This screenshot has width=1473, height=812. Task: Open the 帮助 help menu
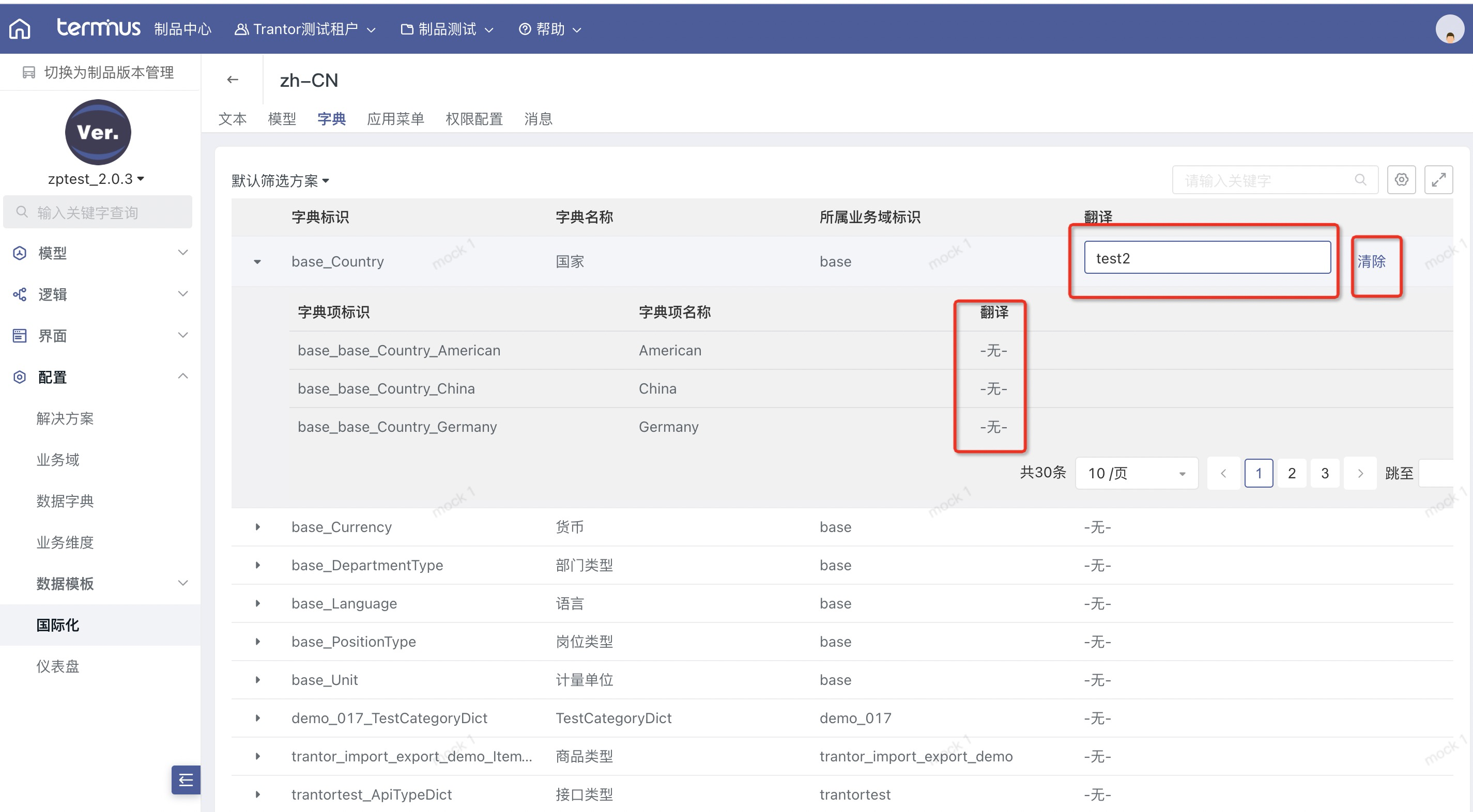click(549, 29)
